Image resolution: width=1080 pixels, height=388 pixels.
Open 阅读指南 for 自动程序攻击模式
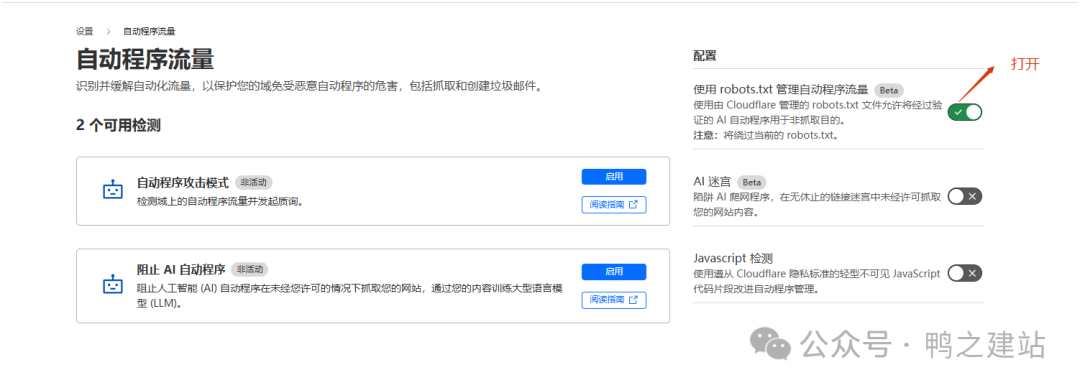coord(614,205)
